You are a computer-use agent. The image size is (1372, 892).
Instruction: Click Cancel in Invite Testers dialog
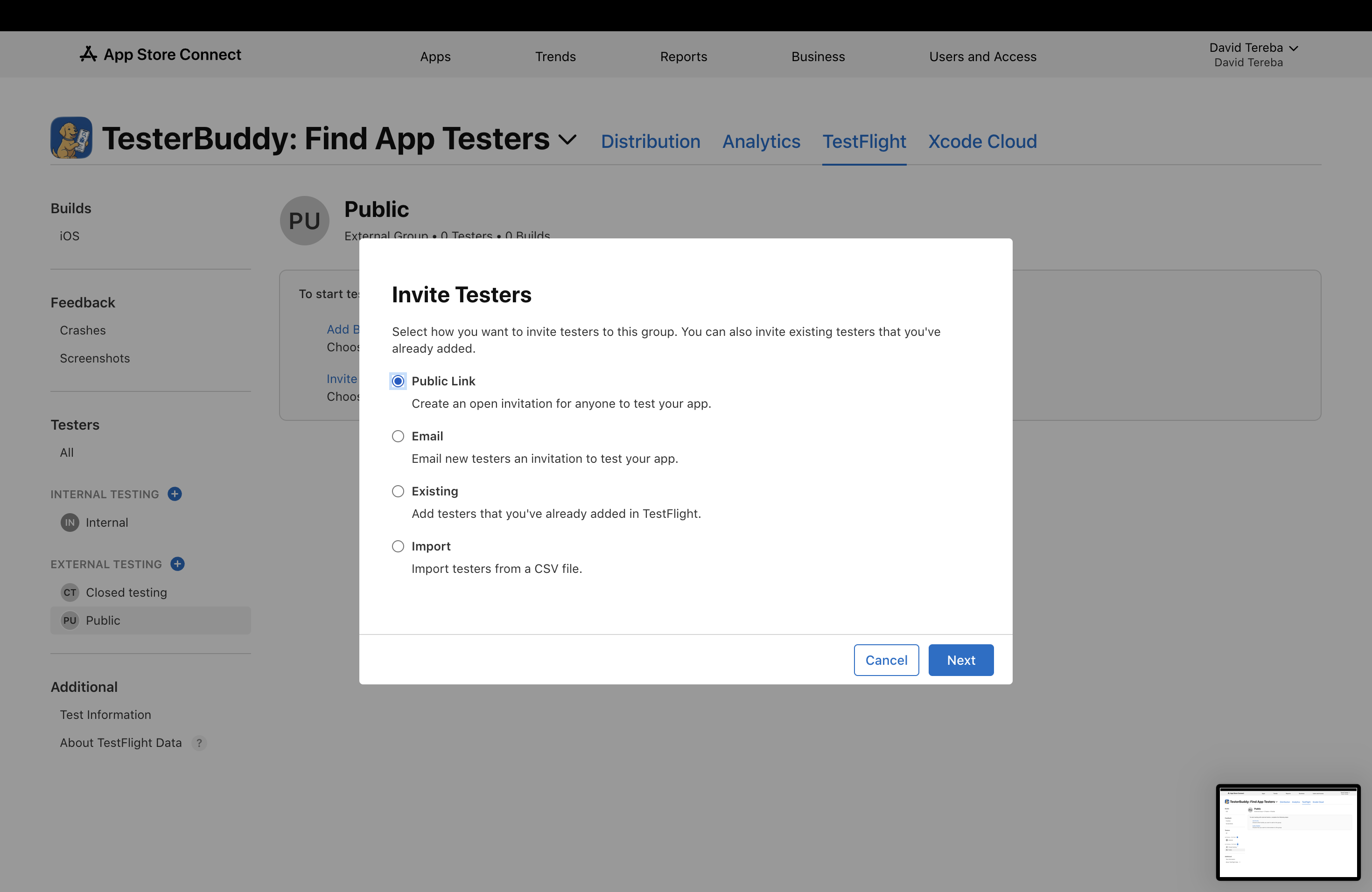click(886, 660)
